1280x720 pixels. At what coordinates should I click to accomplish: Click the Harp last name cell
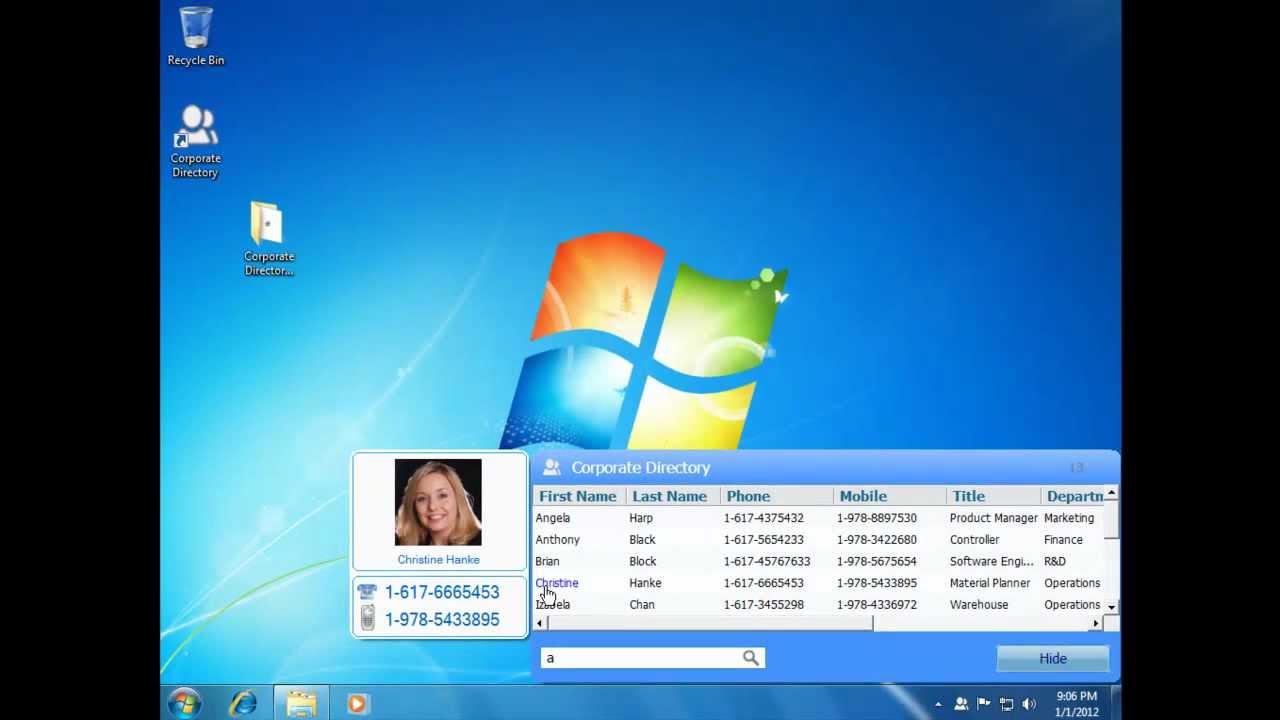pos(641,518)
